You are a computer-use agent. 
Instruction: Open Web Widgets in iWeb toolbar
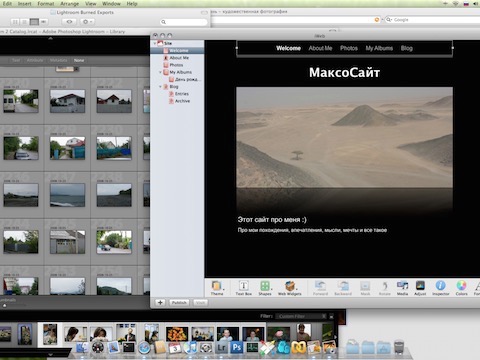coord(290,288)
